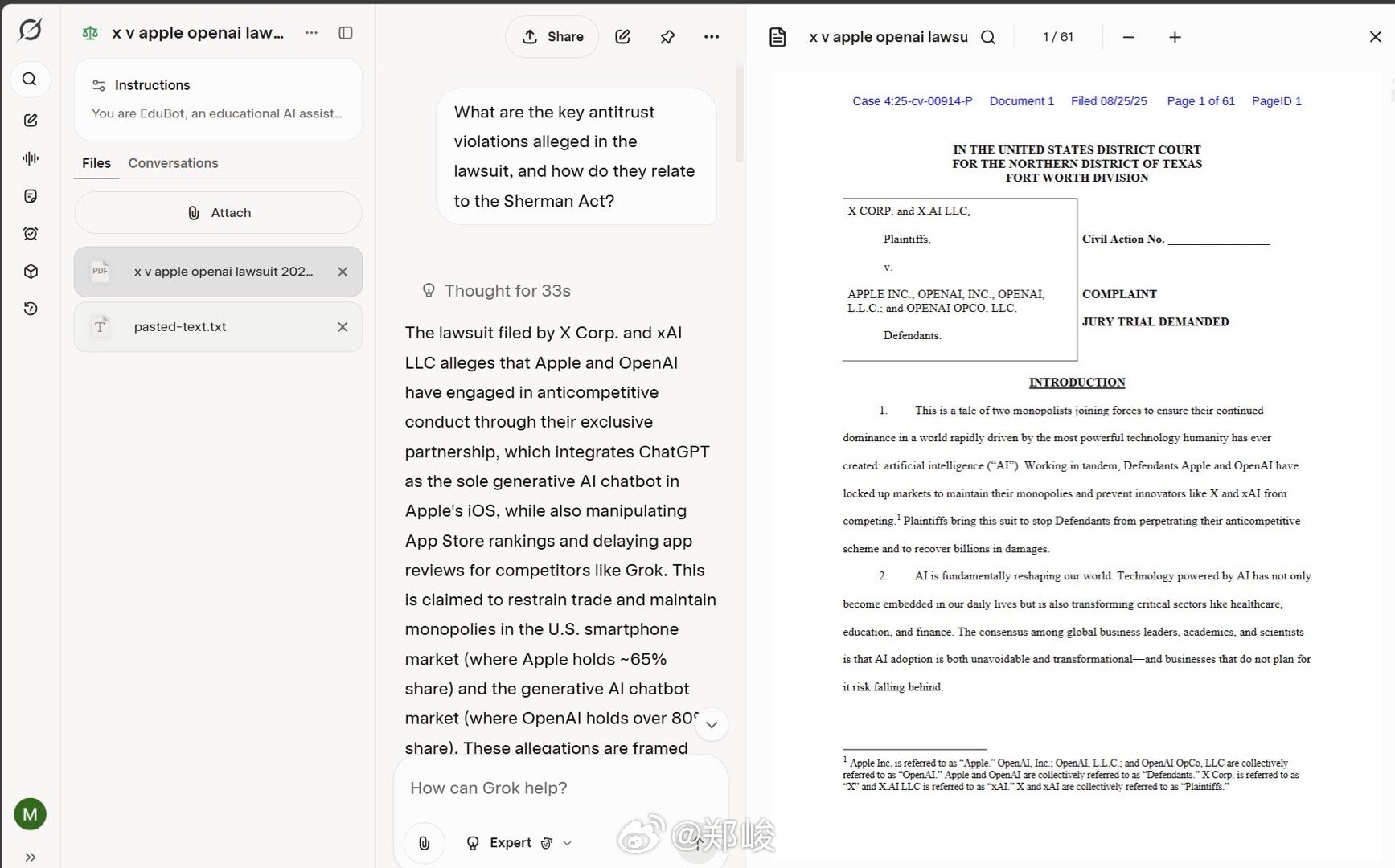Switch to the Conversations tab
The height and width of the screenshot is (868, 1395).
[x=173, y=163]
